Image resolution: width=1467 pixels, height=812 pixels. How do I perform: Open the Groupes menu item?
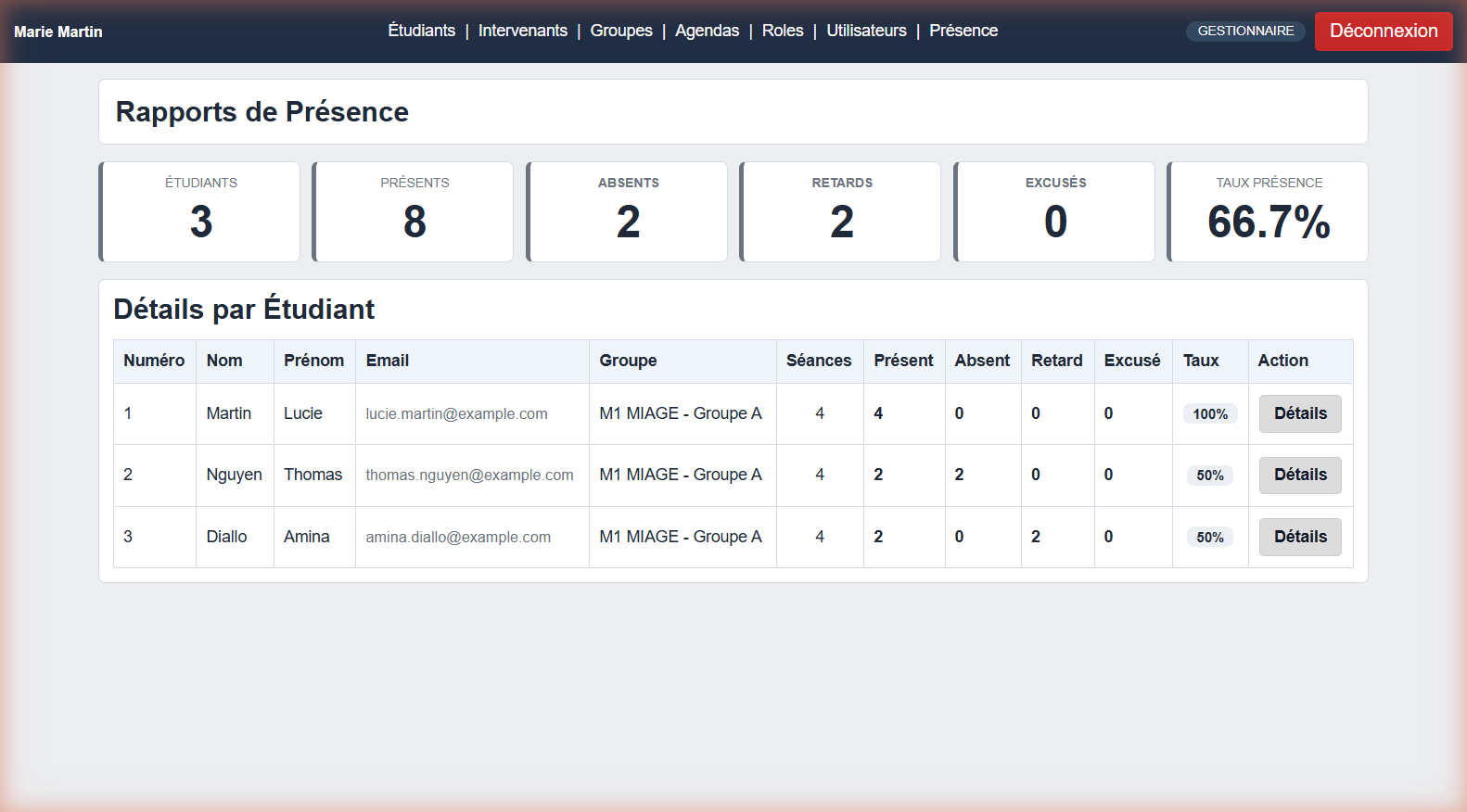[621, 31]
